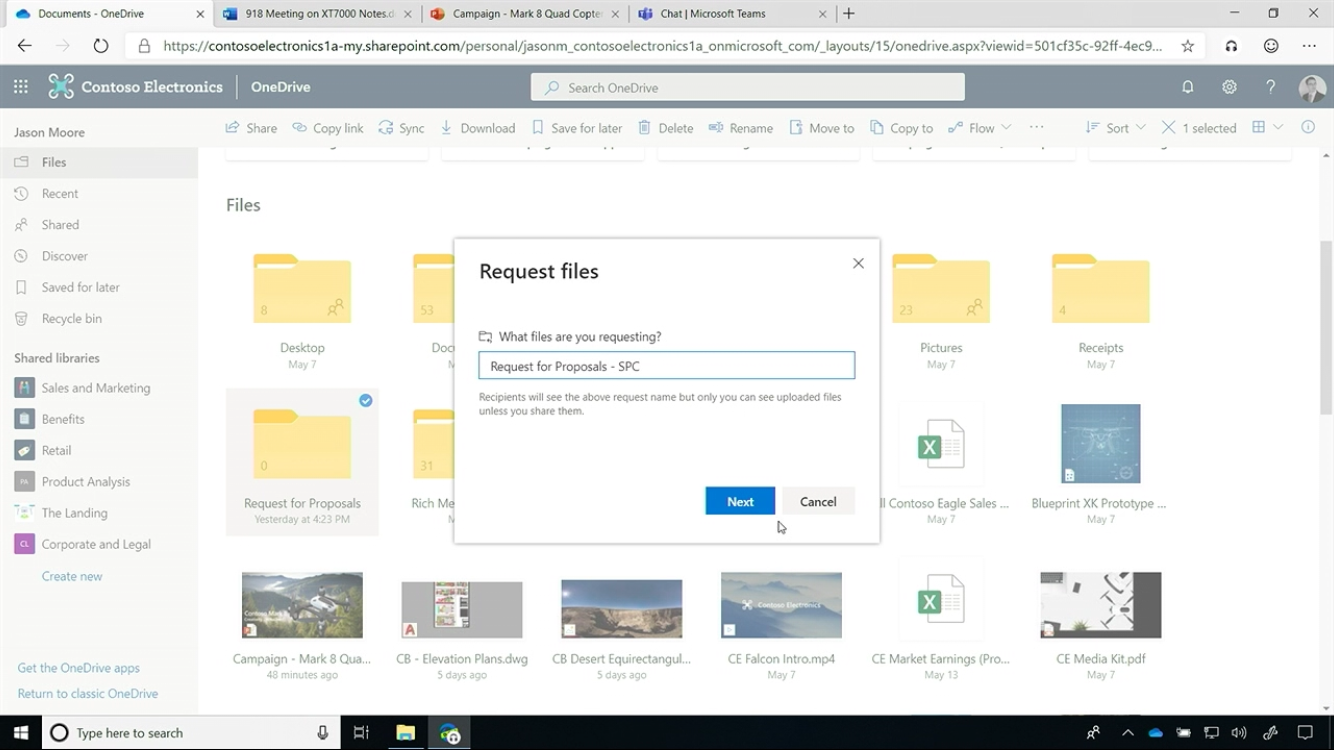The width and height of the screenshot is (1334, 750).
Task: Click the notifications bell icon
Action: coord(1188,87)
